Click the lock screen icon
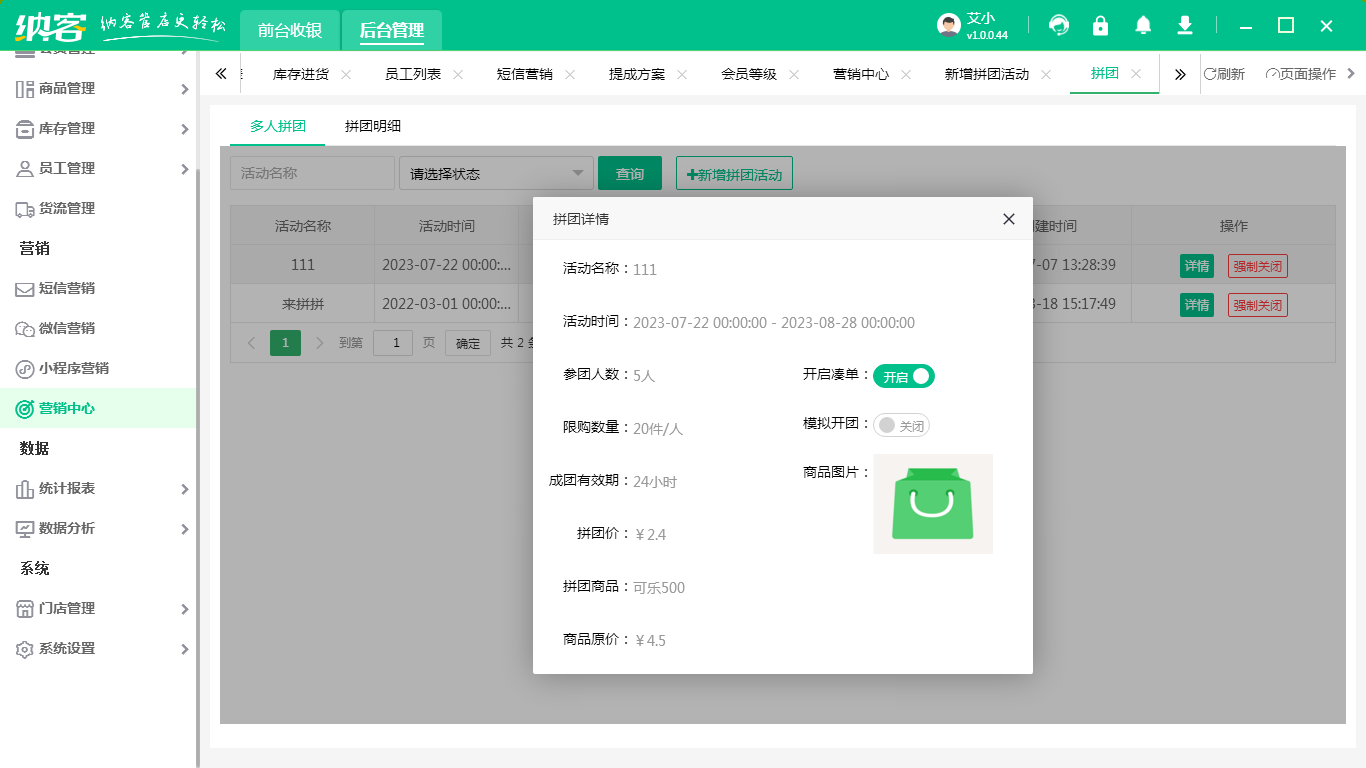 coord(1101,26)
